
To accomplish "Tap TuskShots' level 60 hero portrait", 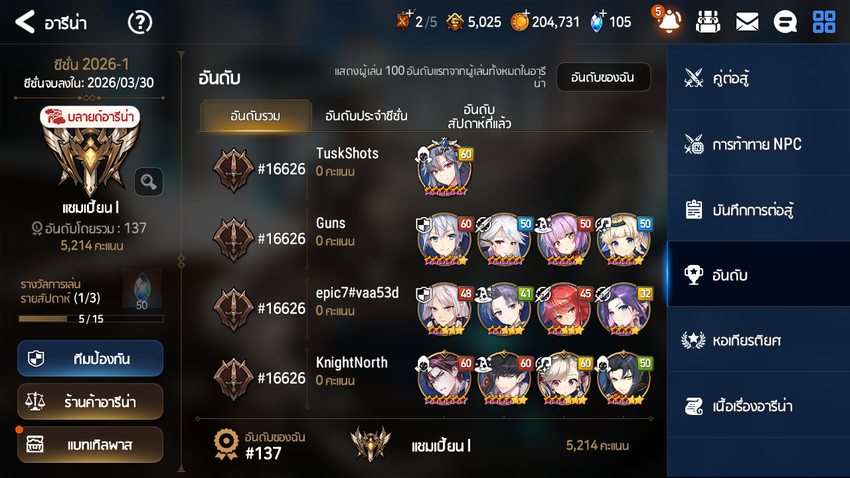I will click(x=444, y=169).
